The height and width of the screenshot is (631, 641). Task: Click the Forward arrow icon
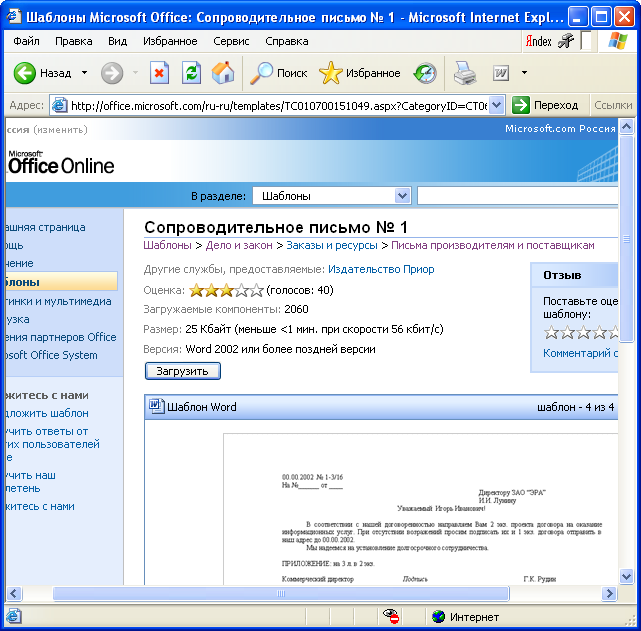pyautogui.click(x=112, y=73)
